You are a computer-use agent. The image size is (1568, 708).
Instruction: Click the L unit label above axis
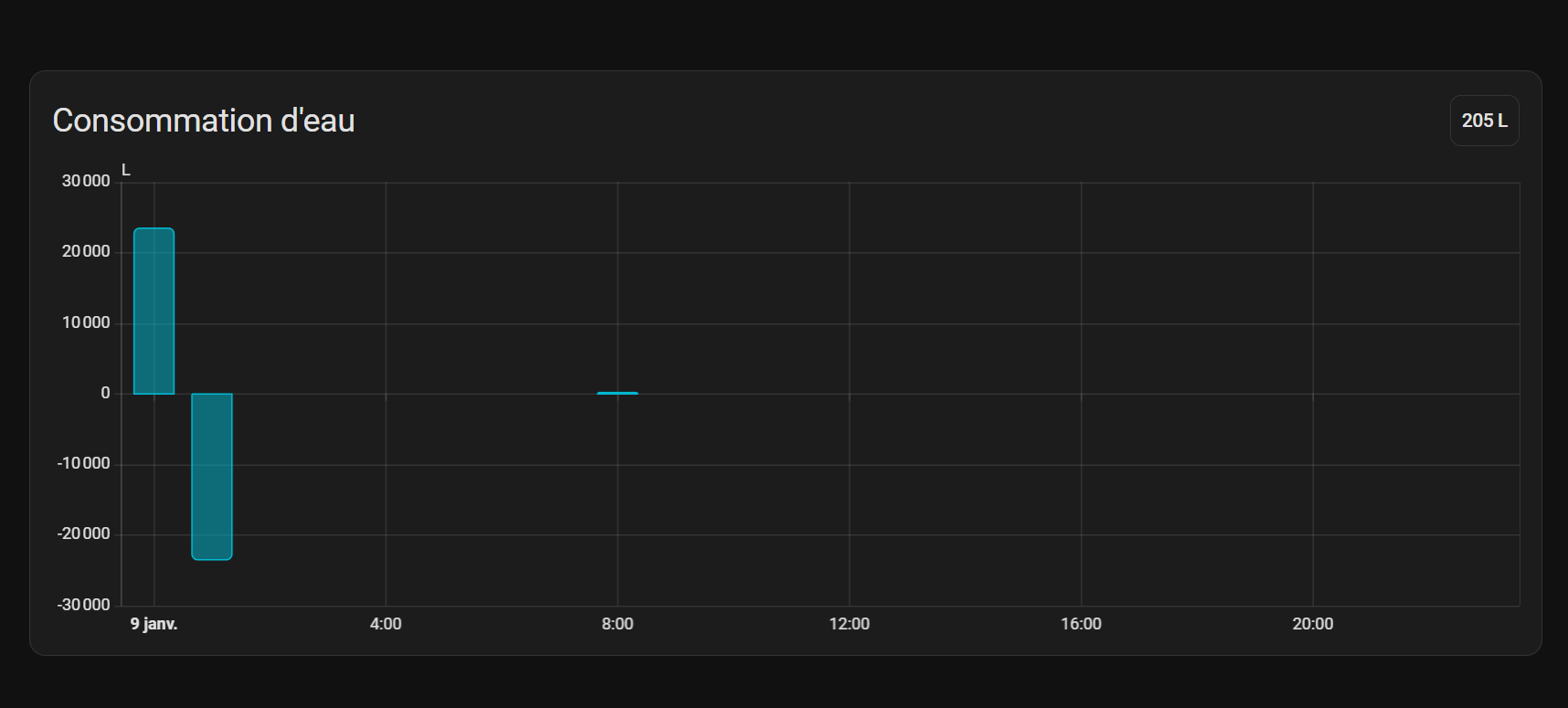point(126,170)
